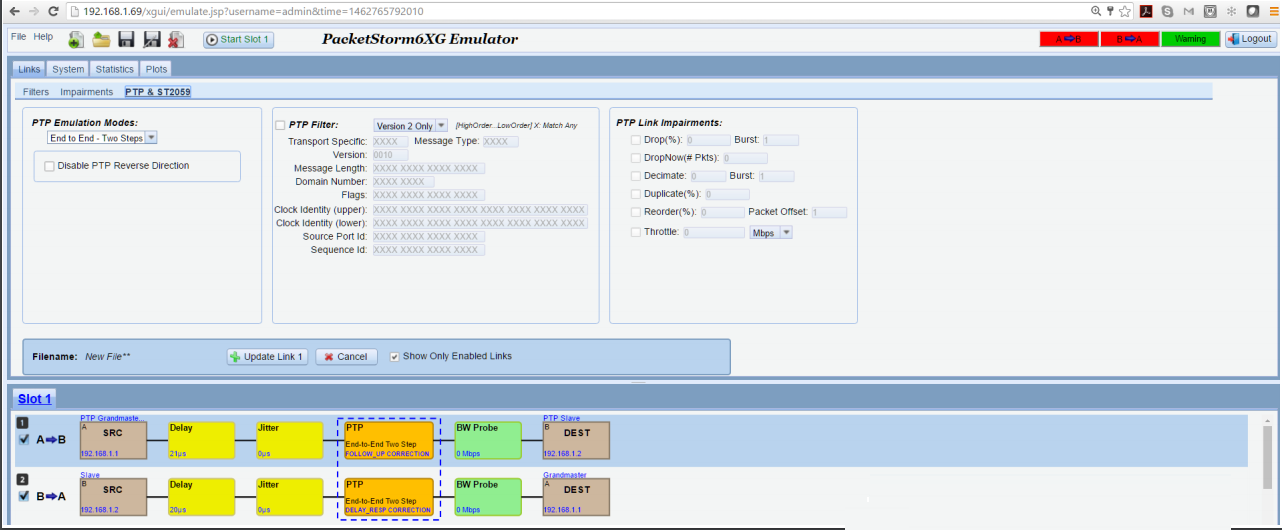The width and height of the screenshot is (1282, 530).
Task: Click the green Warning status indicator
Action: point(1190,40)
